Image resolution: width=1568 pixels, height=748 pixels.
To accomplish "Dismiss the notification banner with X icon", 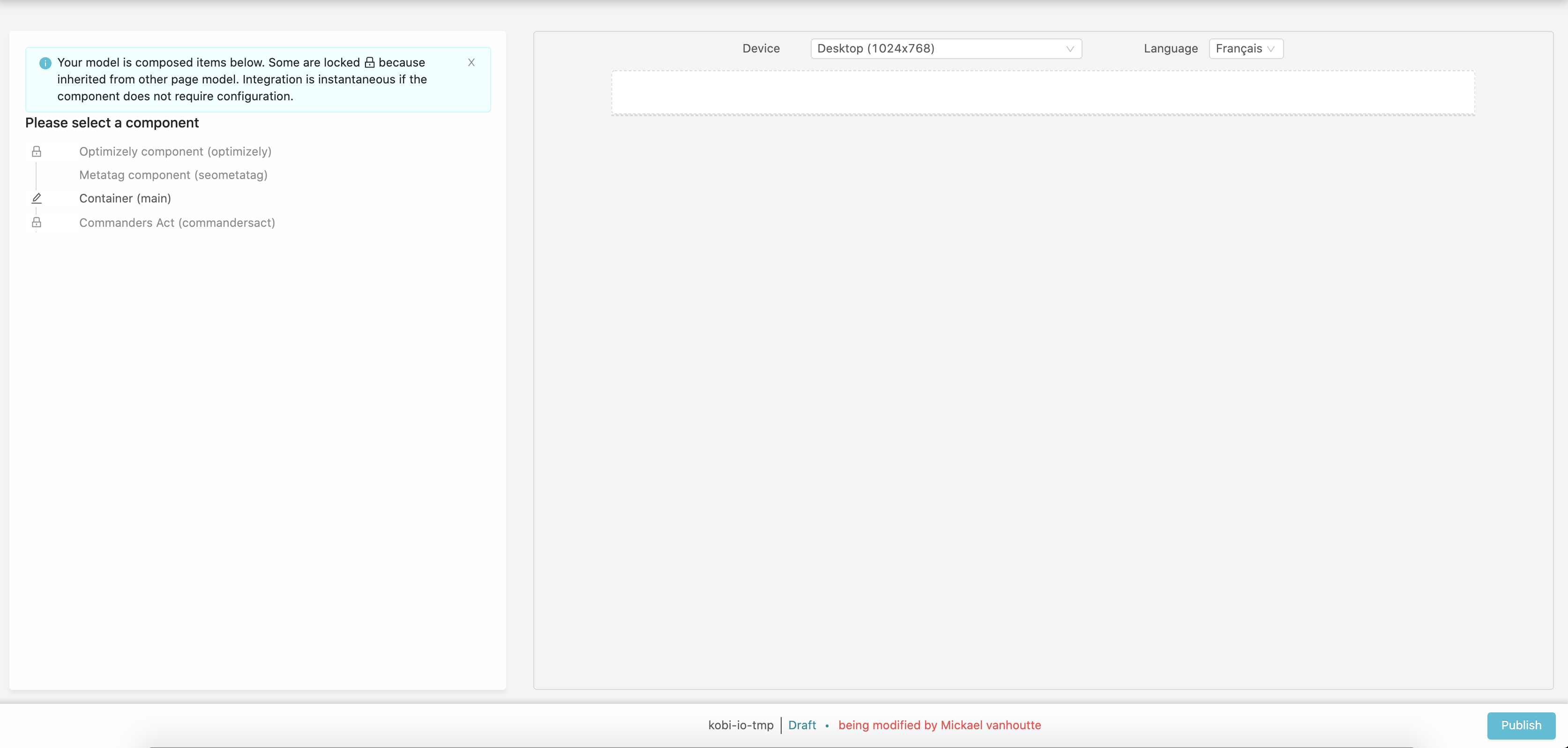I will coord(472,62).
